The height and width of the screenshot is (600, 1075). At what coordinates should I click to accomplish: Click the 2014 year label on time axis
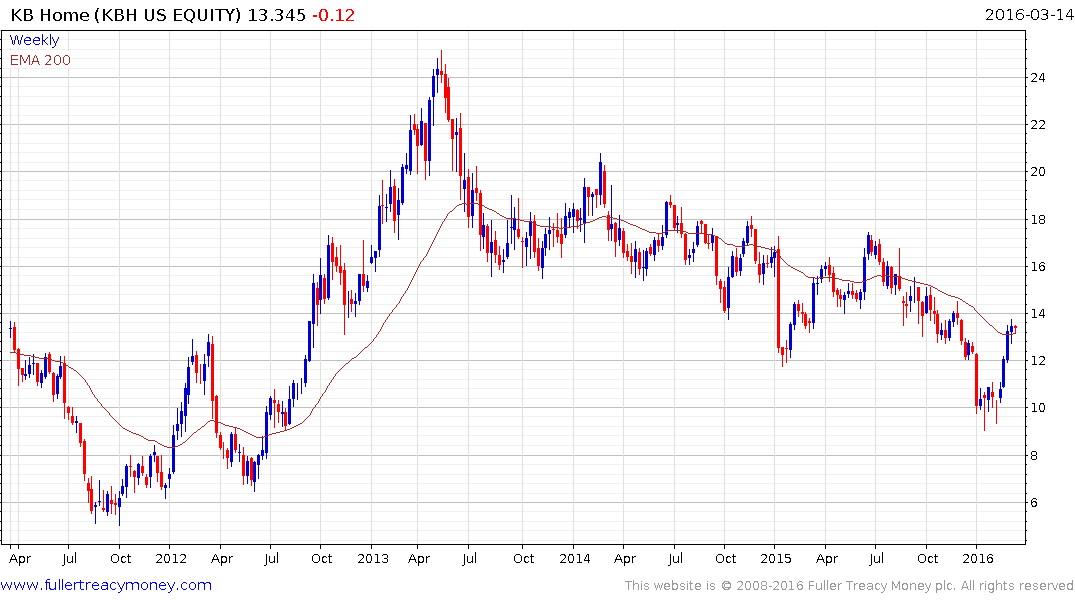575,558
